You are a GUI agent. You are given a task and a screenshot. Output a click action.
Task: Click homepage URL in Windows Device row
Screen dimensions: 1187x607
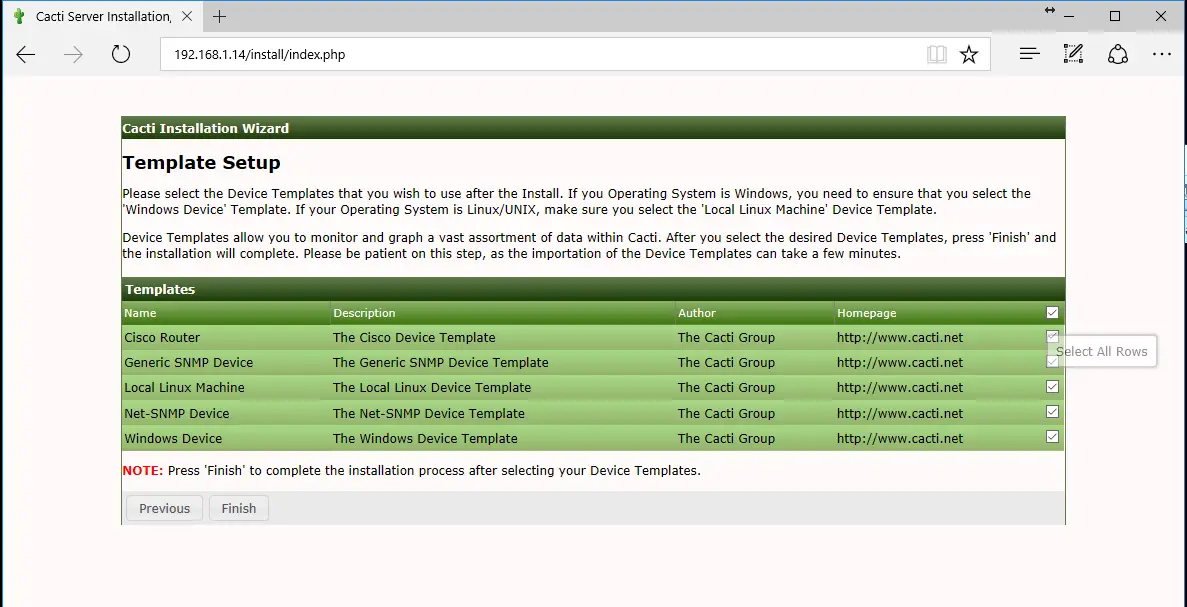click(899, 438)
